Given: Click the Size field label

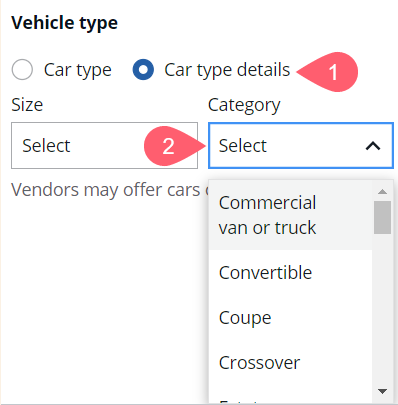Looking at the screenshot, I should coord(27,105).
